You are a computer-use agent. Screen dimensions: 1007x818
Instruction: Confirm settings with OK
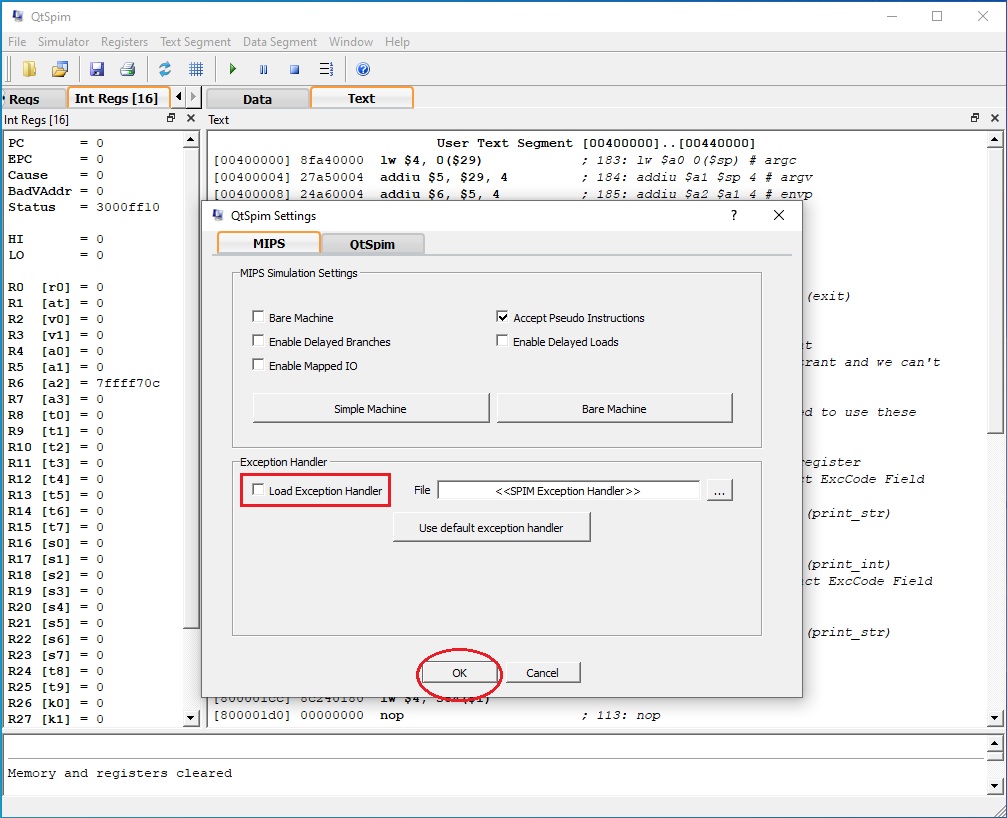(x=459, y=672)
